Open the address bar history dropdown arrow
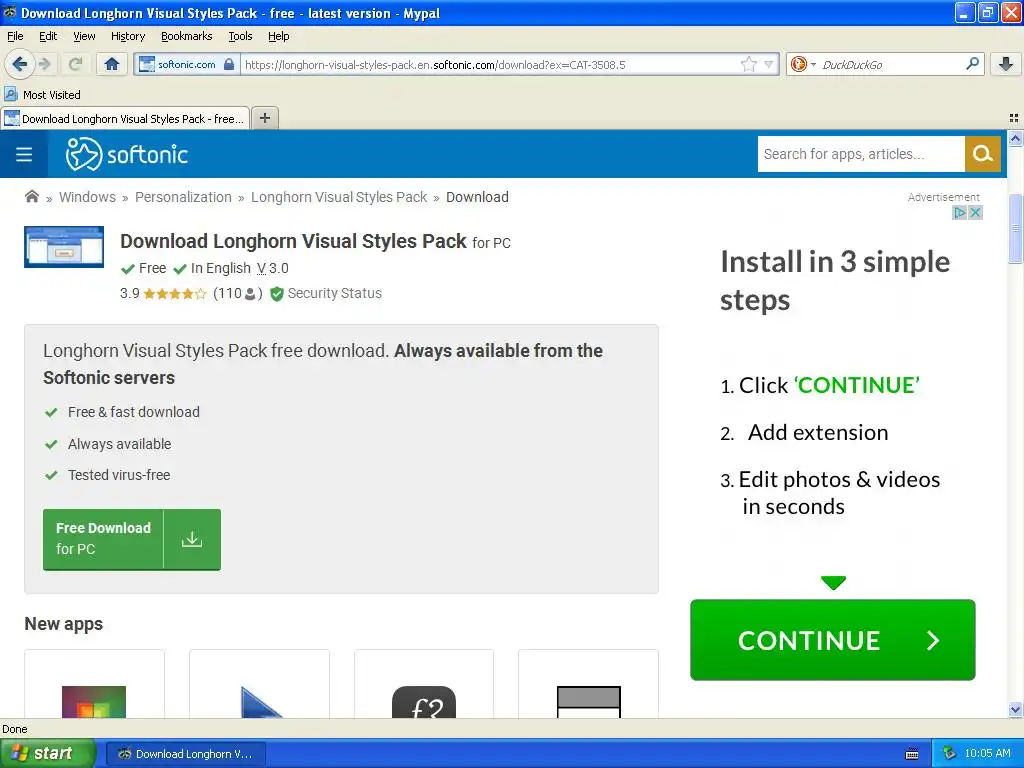This screenshot has height=768, width=1024. 769,64
